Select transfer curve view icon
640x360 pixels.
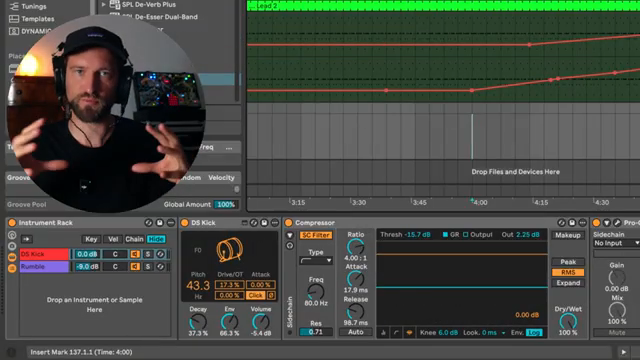pyautogui.click(x=396, y=333)
